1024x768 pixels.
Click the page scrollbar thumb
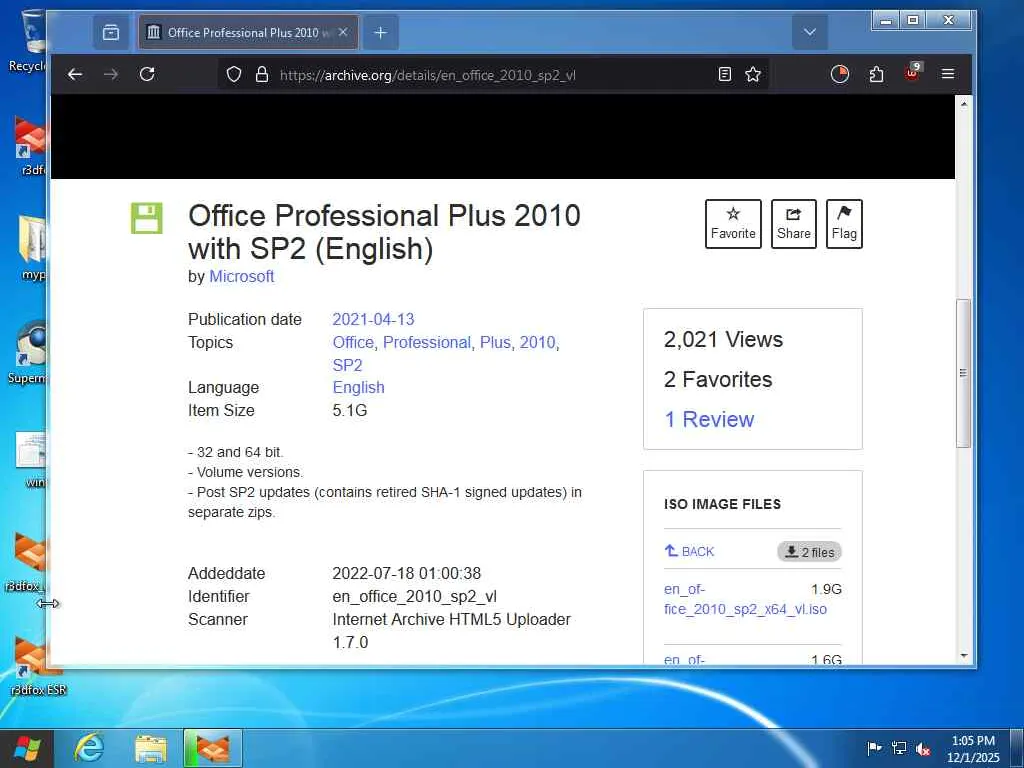pos(963,373)
